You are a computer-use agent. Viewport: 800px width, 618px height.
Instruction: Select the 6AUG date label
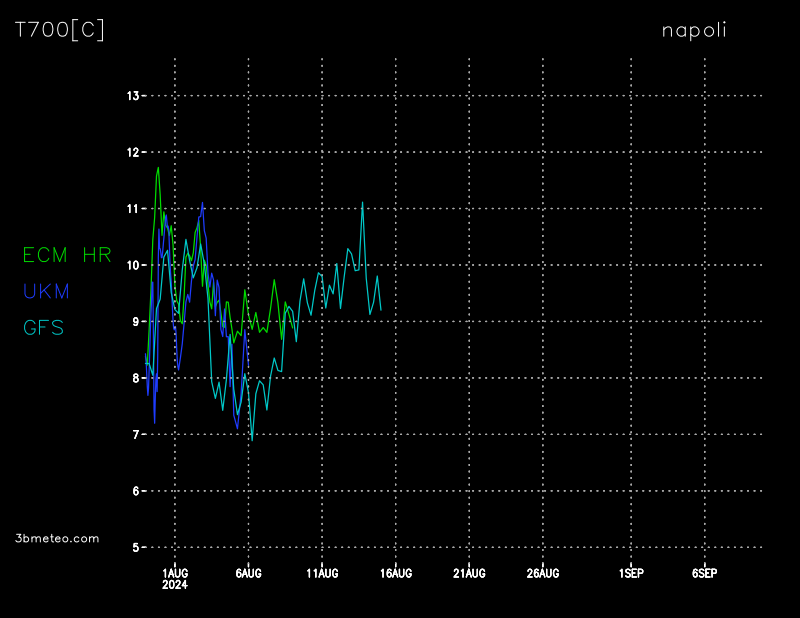[248, 573]
